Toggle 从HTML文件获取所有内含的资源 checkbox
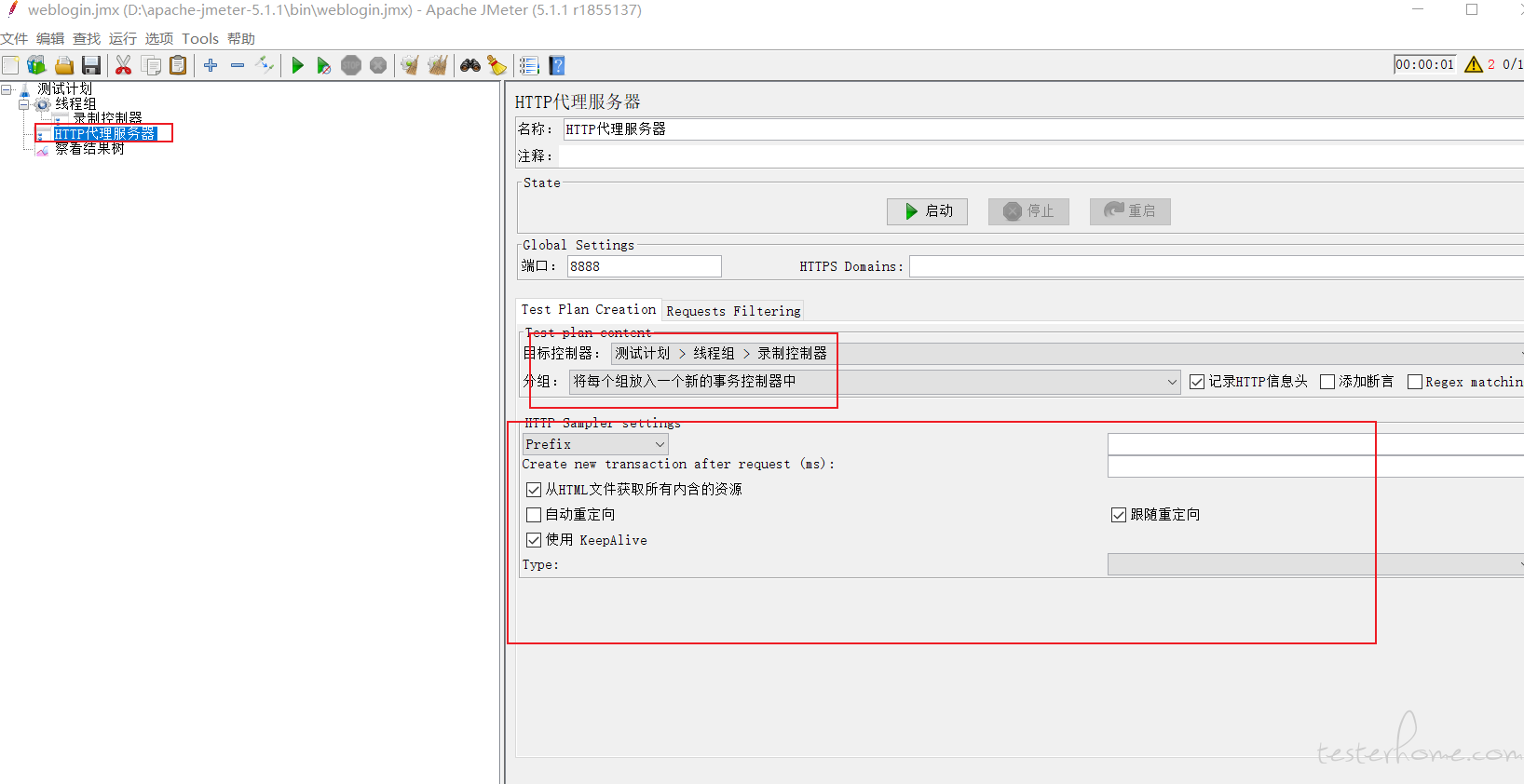 (x=534, y=490)
